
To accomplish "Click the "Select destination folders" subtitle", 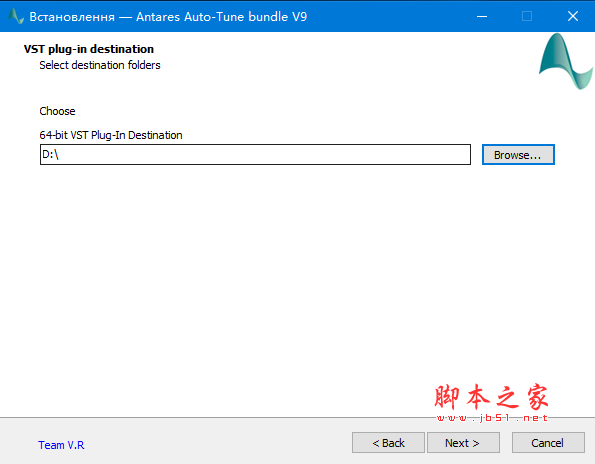I will coord(100,65).
